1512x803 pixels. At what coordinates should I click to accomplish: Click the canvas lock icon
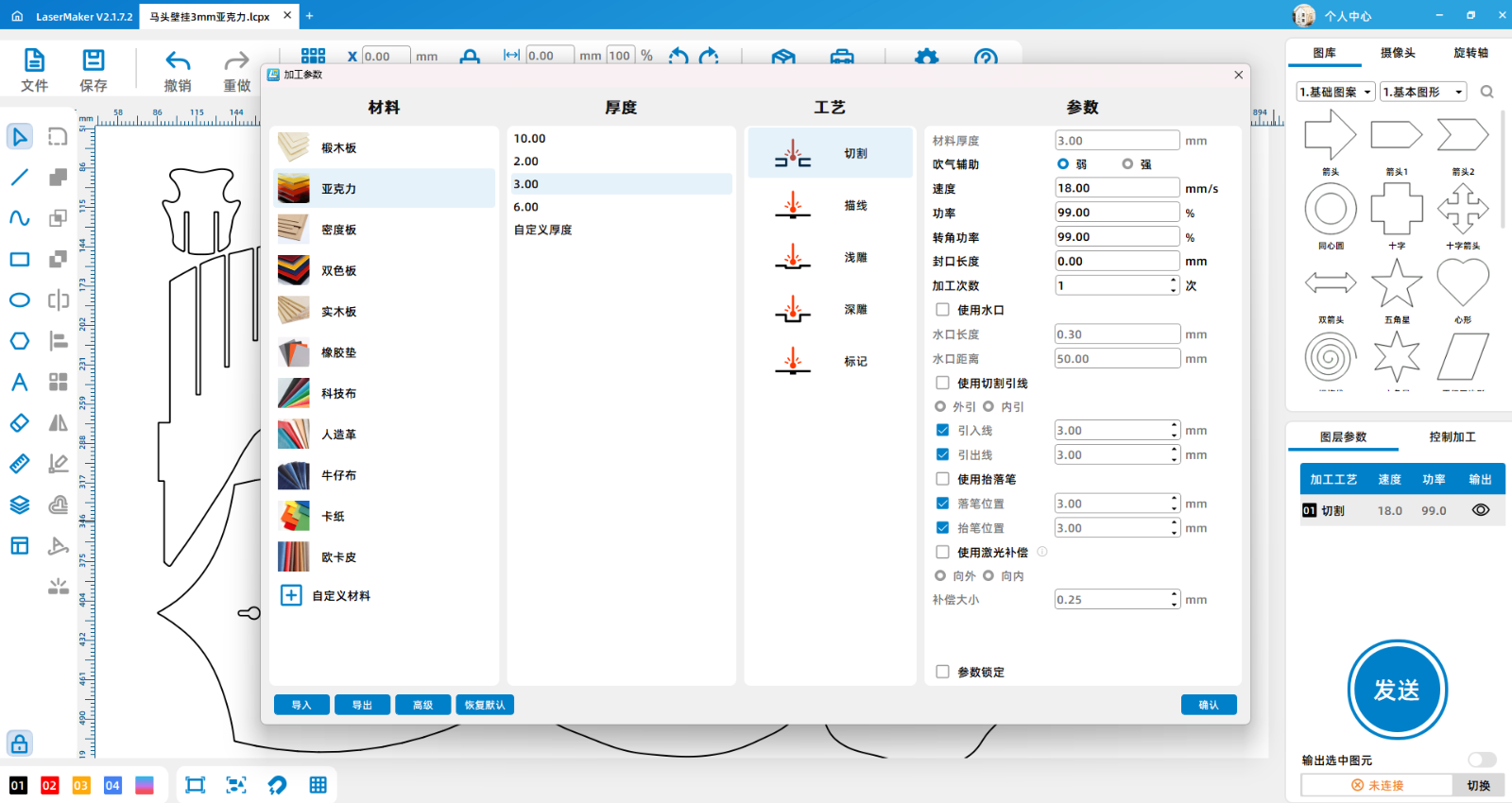[20, 743]
